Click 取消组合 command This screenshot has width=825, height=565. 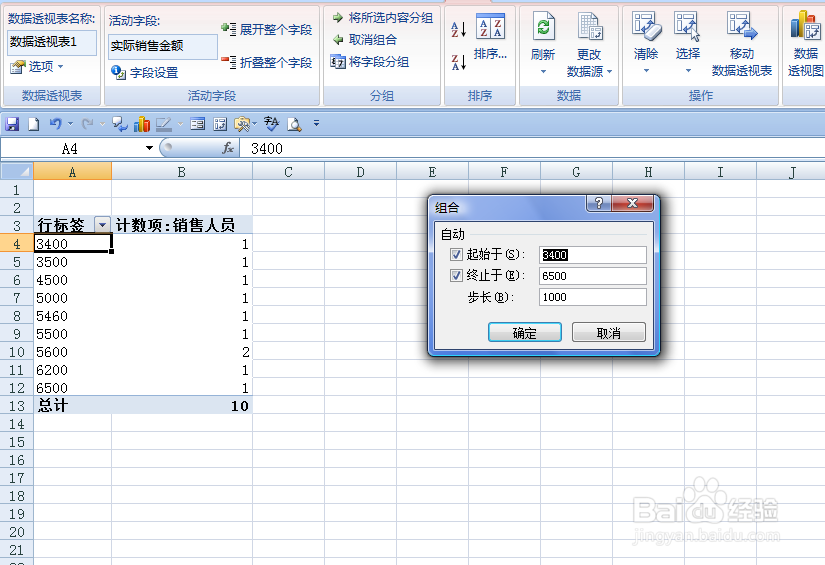[x=365, y=39]
